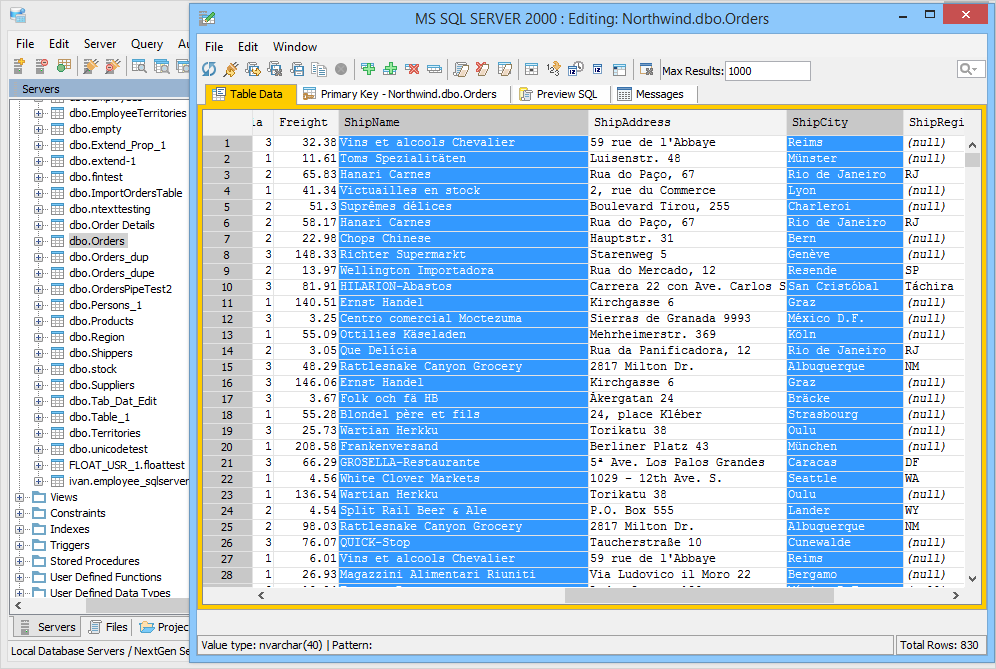Click the add server icon in main window
The image size is (996, 669).
pos(19,65)
